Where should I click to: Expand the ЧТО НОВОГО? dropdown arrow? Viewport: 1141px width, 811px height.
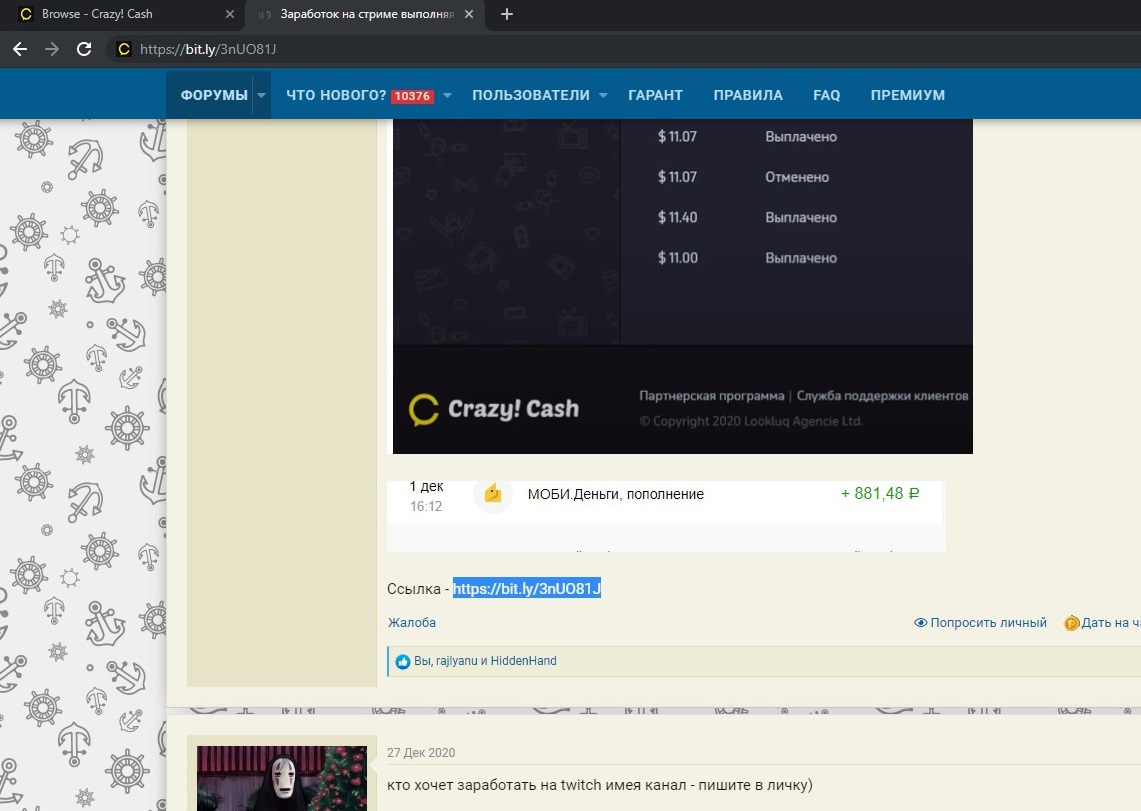[x=448, y=95]
